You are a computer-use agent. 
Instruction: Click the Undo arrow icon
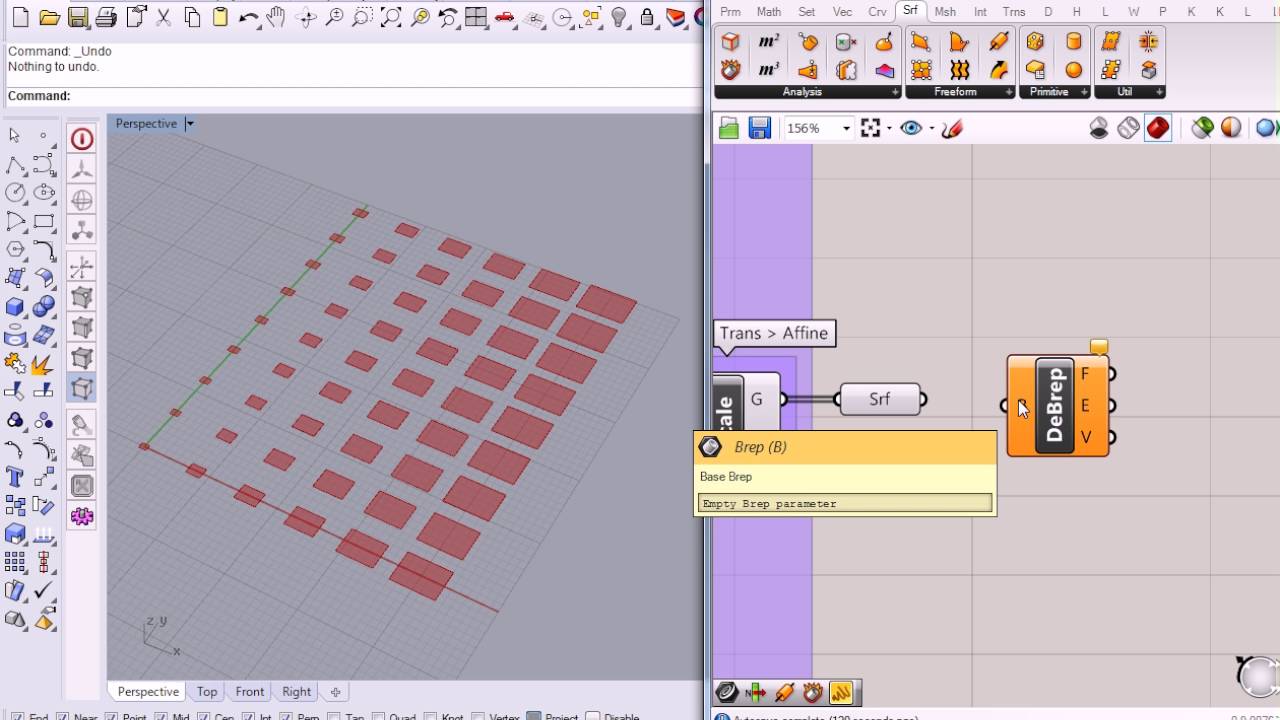[x=249, y=17]
